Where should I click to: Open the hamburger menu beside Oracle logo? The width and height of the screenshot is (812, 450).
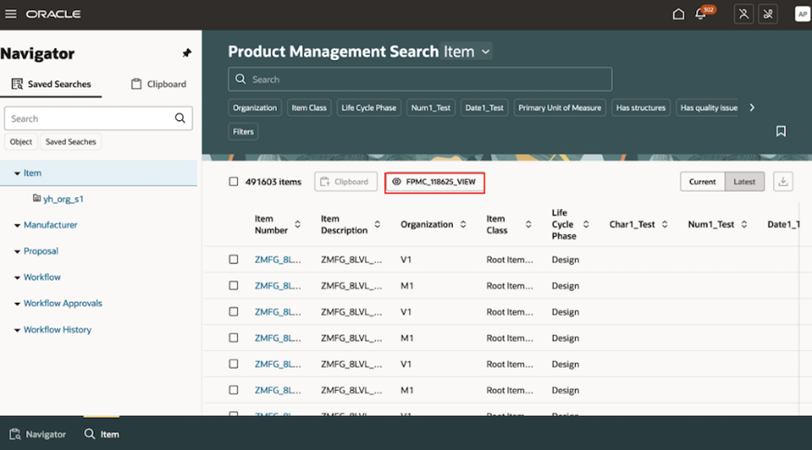click(x=11, y=14)
